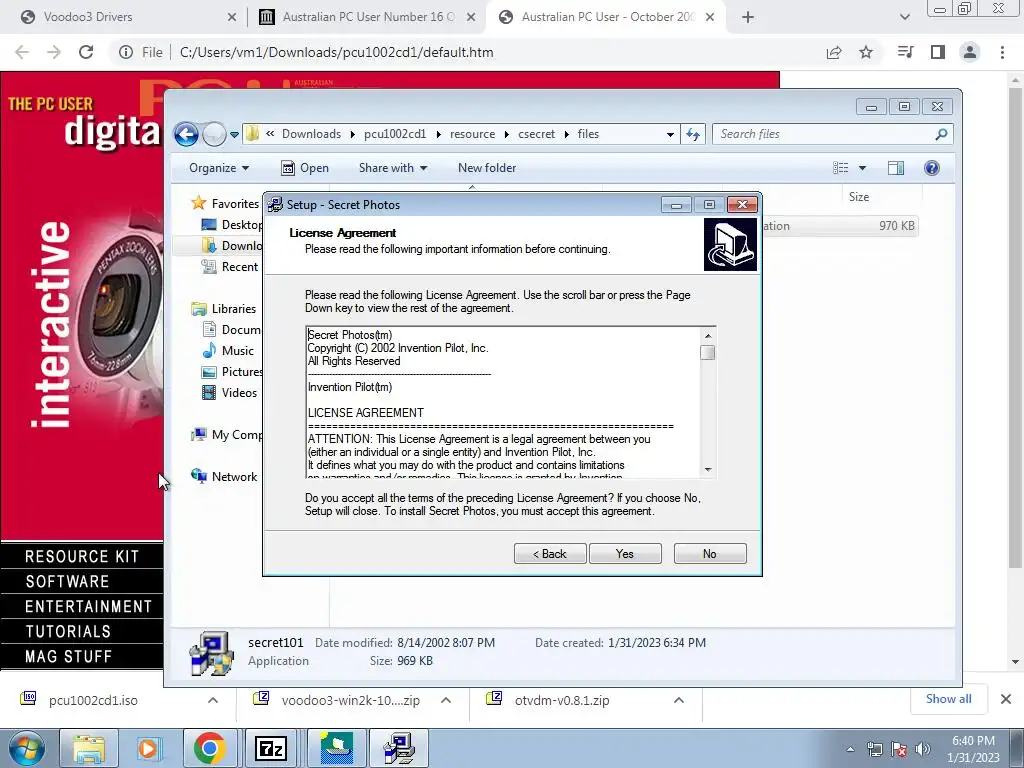Bookmark the page with star icon
This screenshot has width=1024, height=768.
coord(866,52)
